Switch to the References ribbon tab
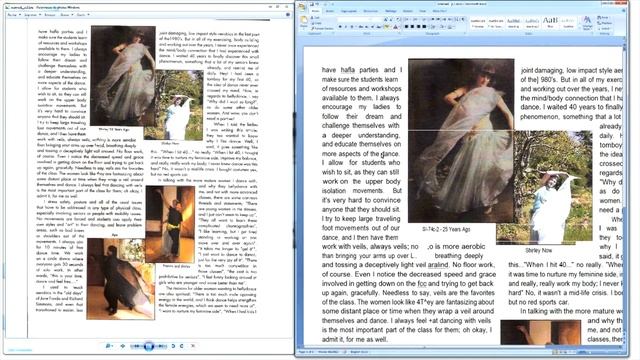Viewport: 640px width, 360px height. [x=371, y=11]
